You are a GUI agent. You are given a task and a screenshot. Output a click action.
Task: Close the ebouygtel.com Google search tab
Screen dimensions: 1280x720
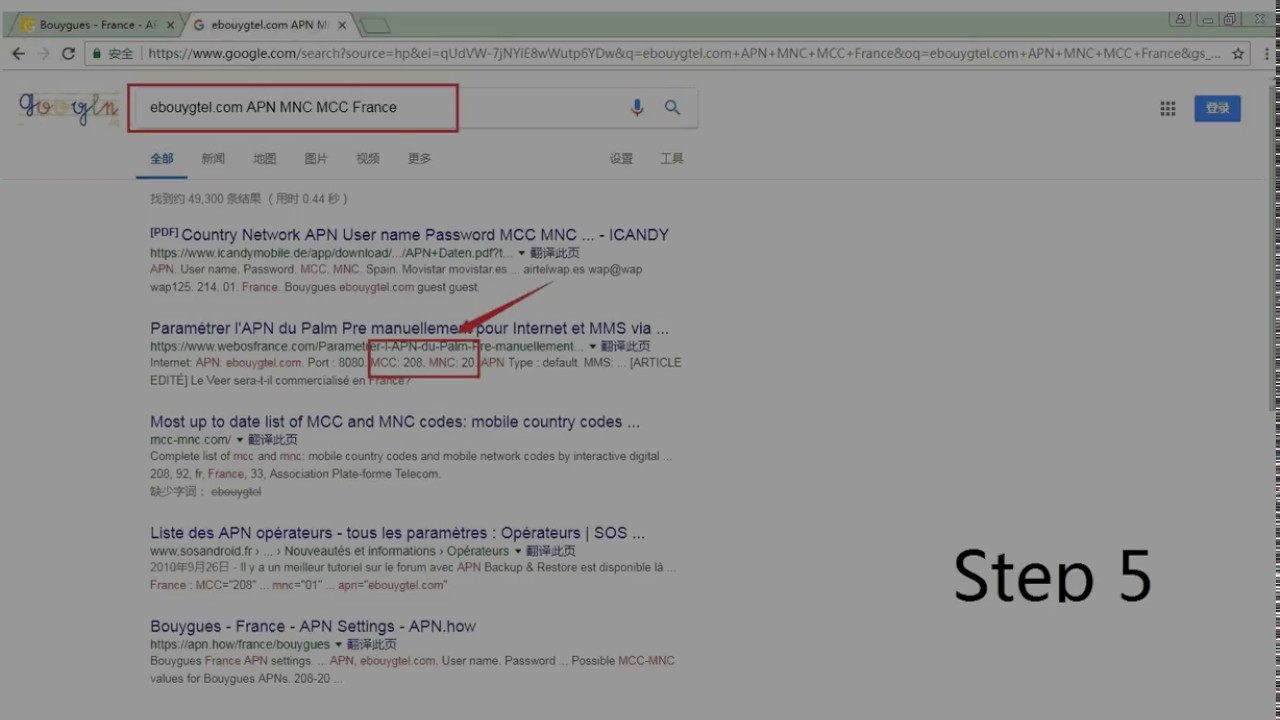343,25
